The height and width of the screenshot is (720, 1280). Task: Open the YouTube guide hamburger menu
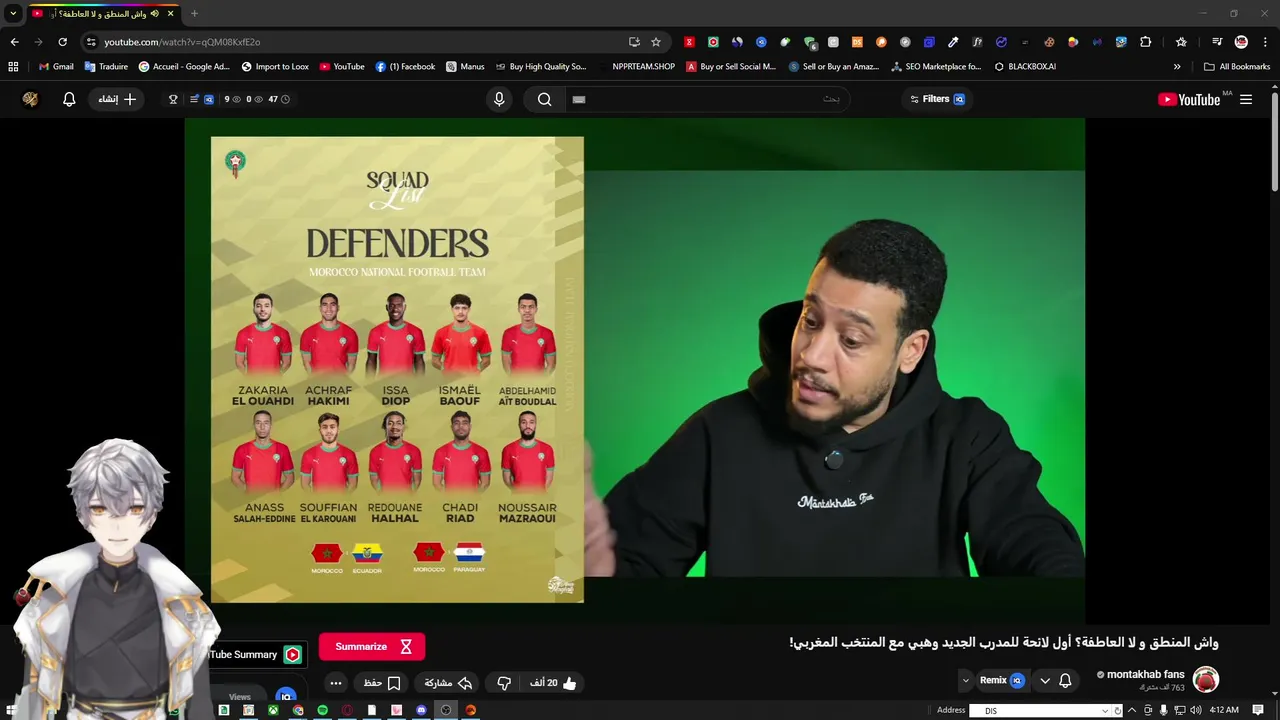[x=1246, y=99]
